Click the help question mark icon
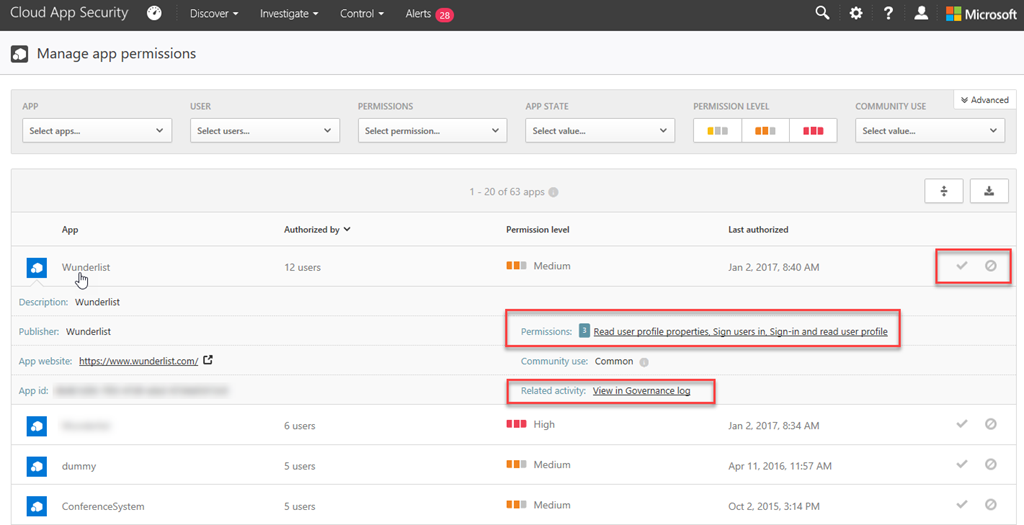Screen dimensions: 1024x525 (888, 14)
